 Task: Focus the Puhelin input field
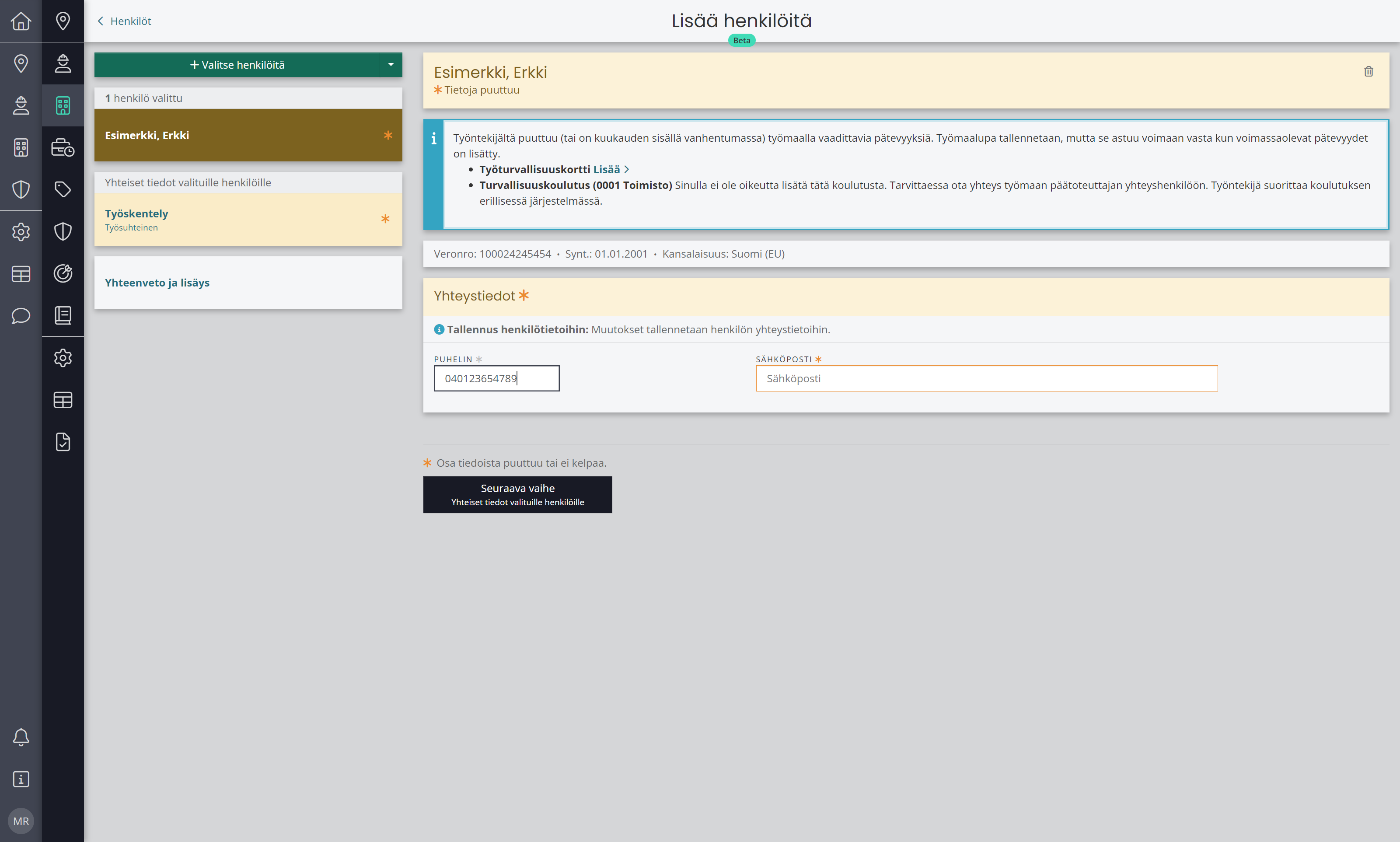pos(496,378)
